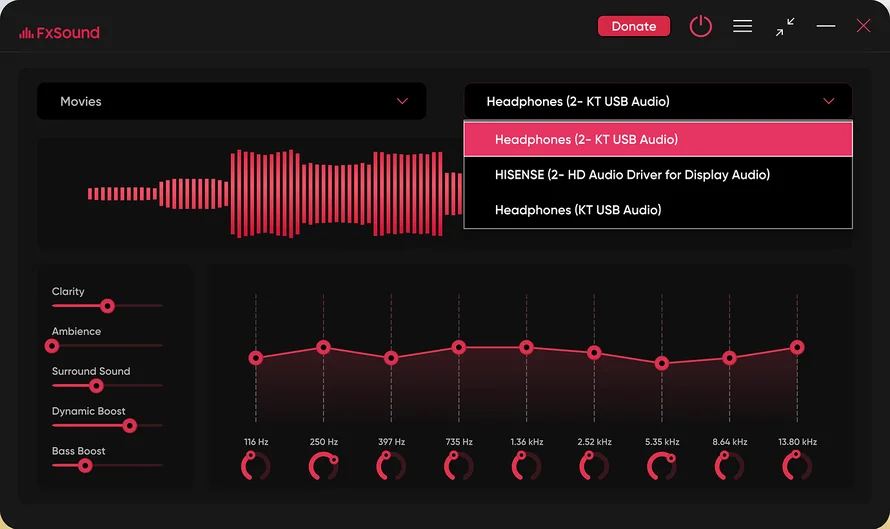Image resolution: width=890 pixels, height=529 pixels.
Task: Click the EQ gain point above 1.36 kHz
Action: [526, 347]
